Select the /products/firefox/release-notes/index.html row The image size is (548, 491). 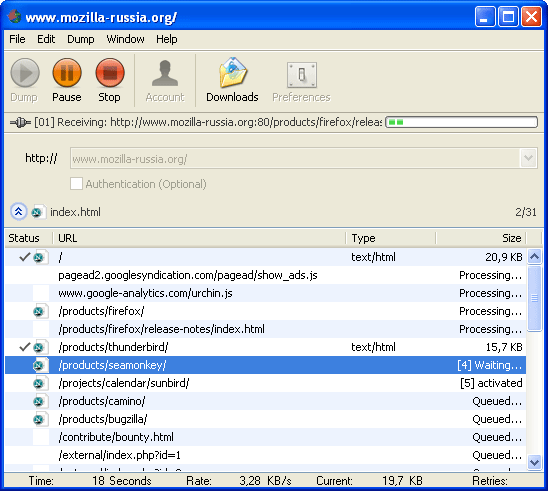pyautogui.click(x=266, y=329)
